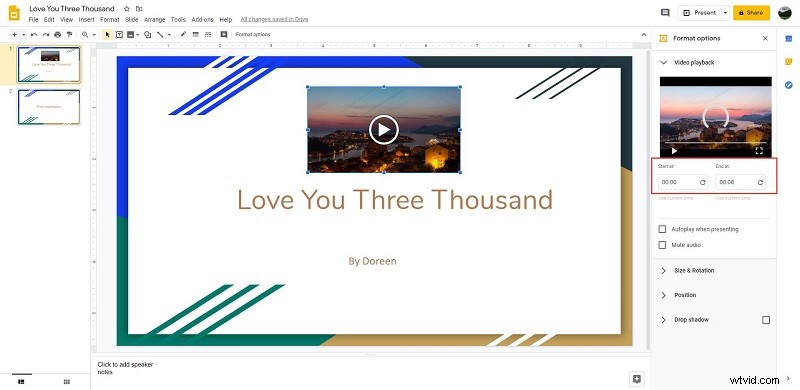Toggle the Drop shadow checkbox

click(x=766, y=320)
